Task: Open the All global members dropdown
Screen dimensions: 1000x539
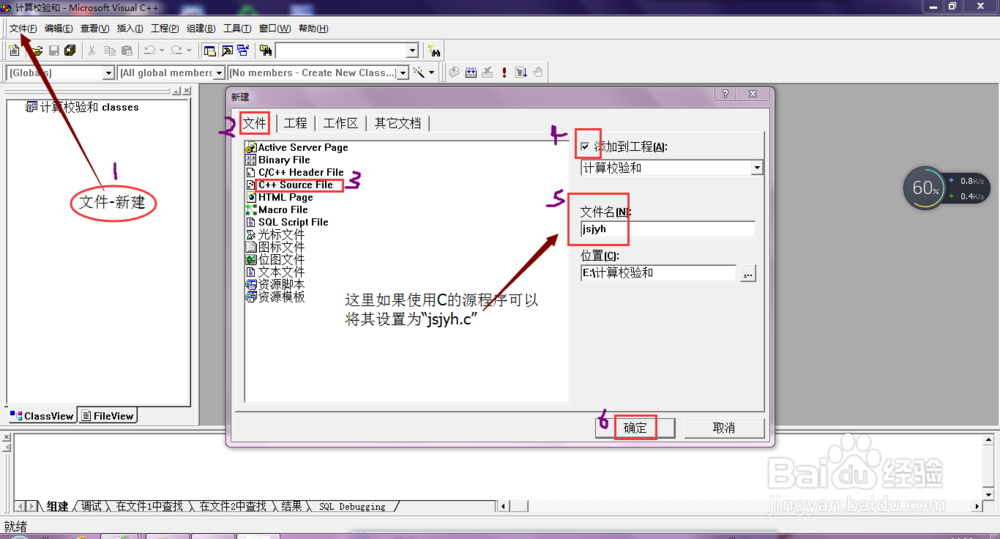Action: (x=219, y=73)
